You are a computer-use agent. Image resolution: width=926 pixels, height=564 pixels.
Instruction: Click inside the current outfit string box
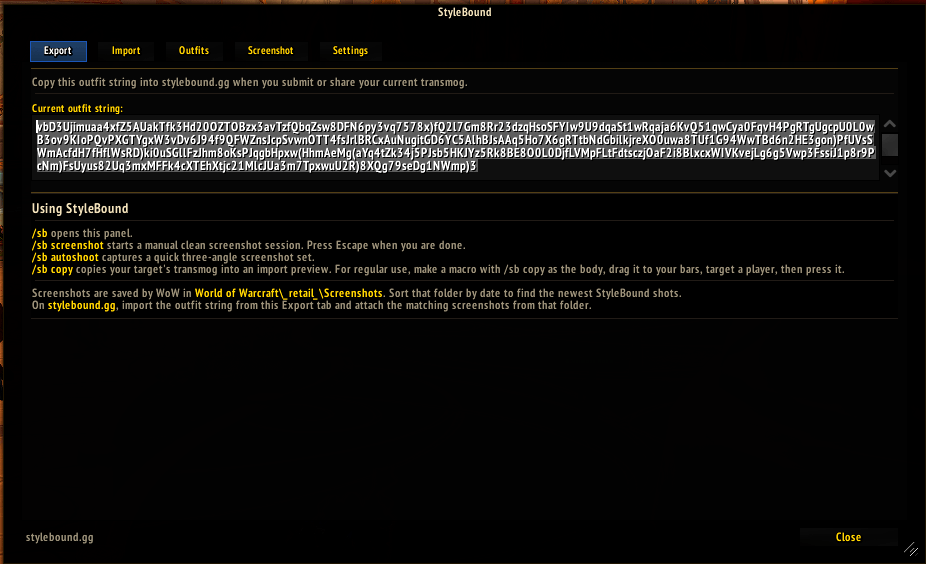coord(455,146)
